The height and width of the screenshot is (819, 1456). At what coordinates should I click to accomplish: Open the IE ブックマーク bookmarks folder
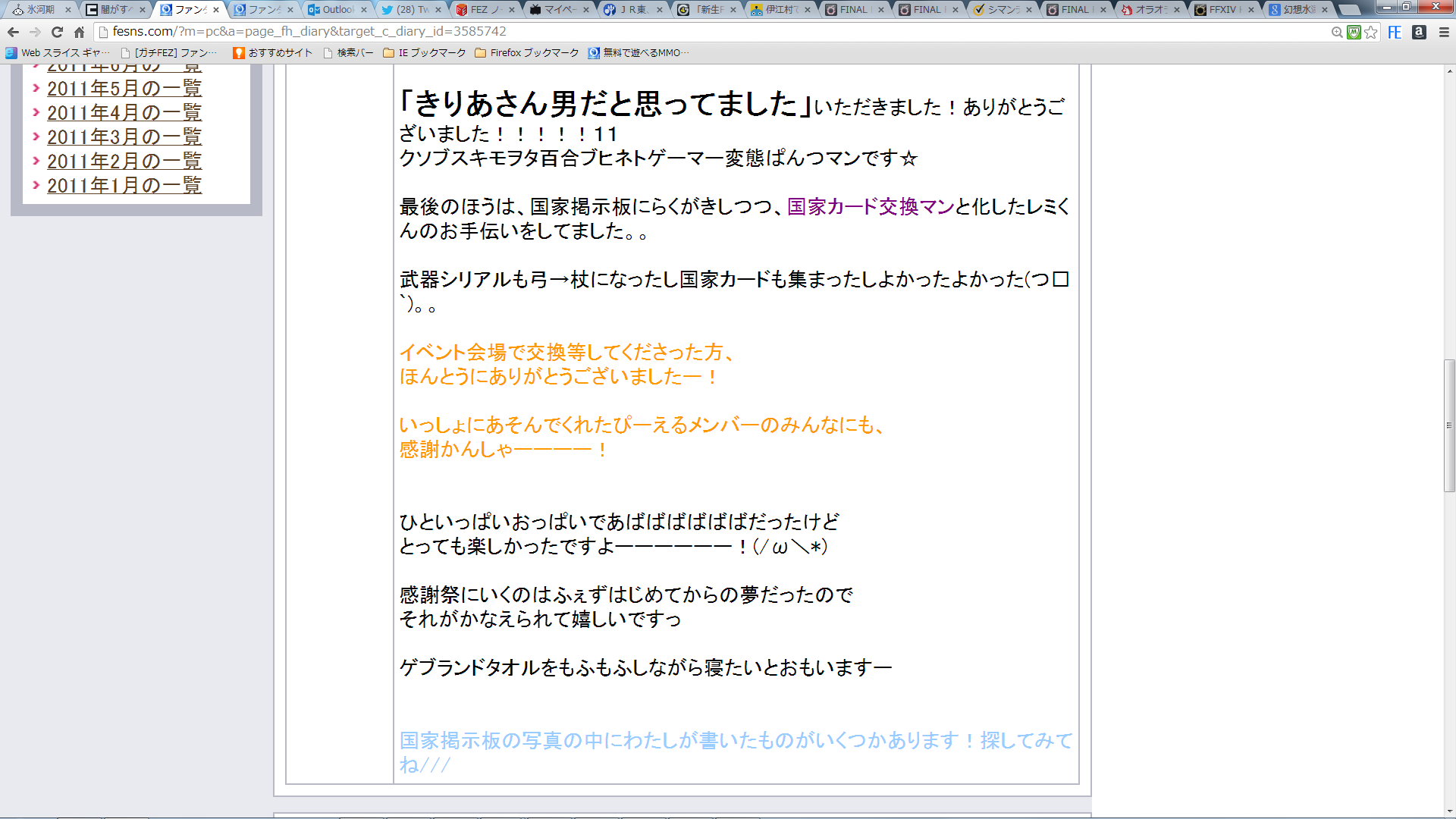point(425,53)
